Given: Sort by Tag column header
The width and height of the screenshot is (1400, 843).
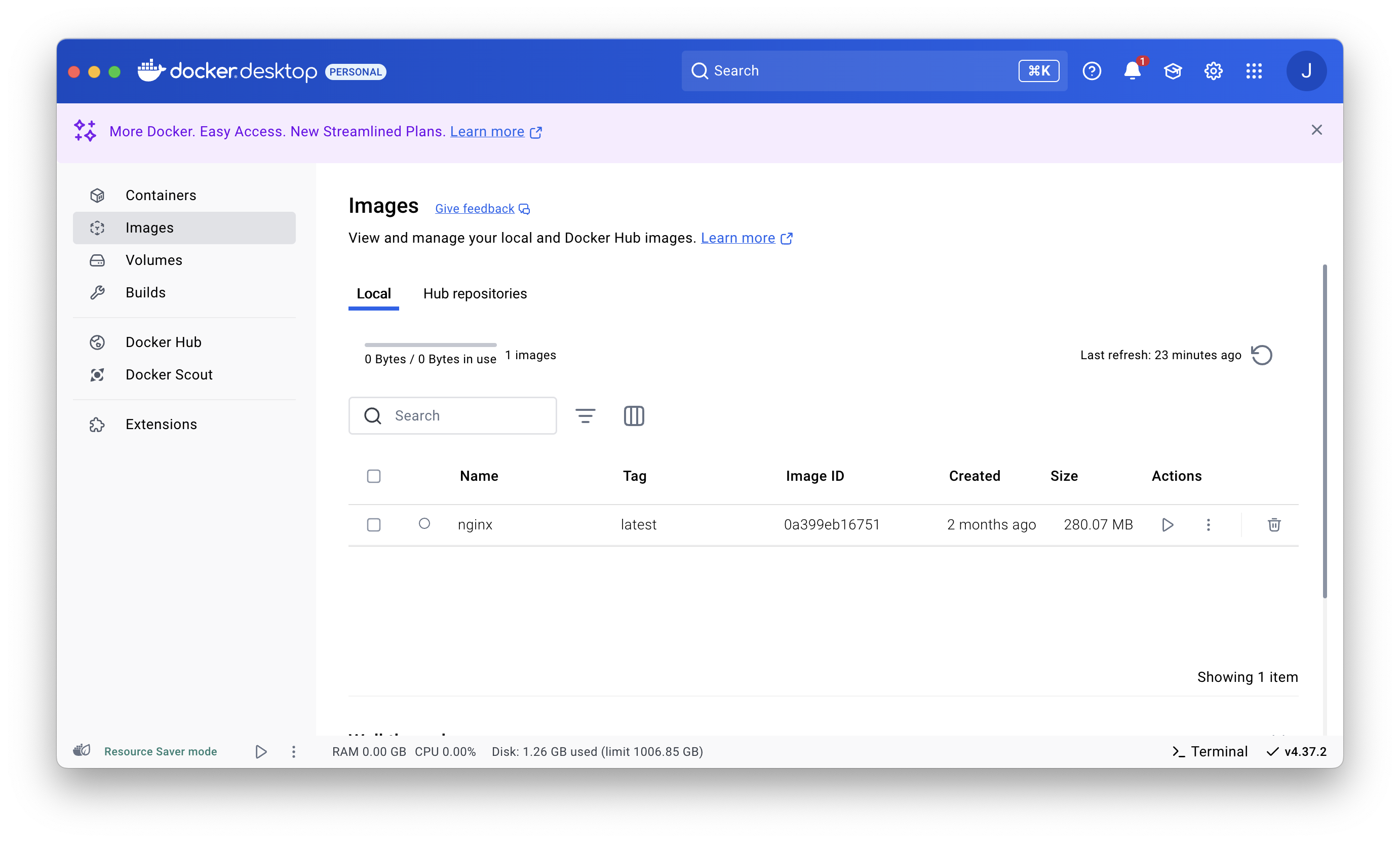Looking at the screenshot, I should (x=634, y=476).
